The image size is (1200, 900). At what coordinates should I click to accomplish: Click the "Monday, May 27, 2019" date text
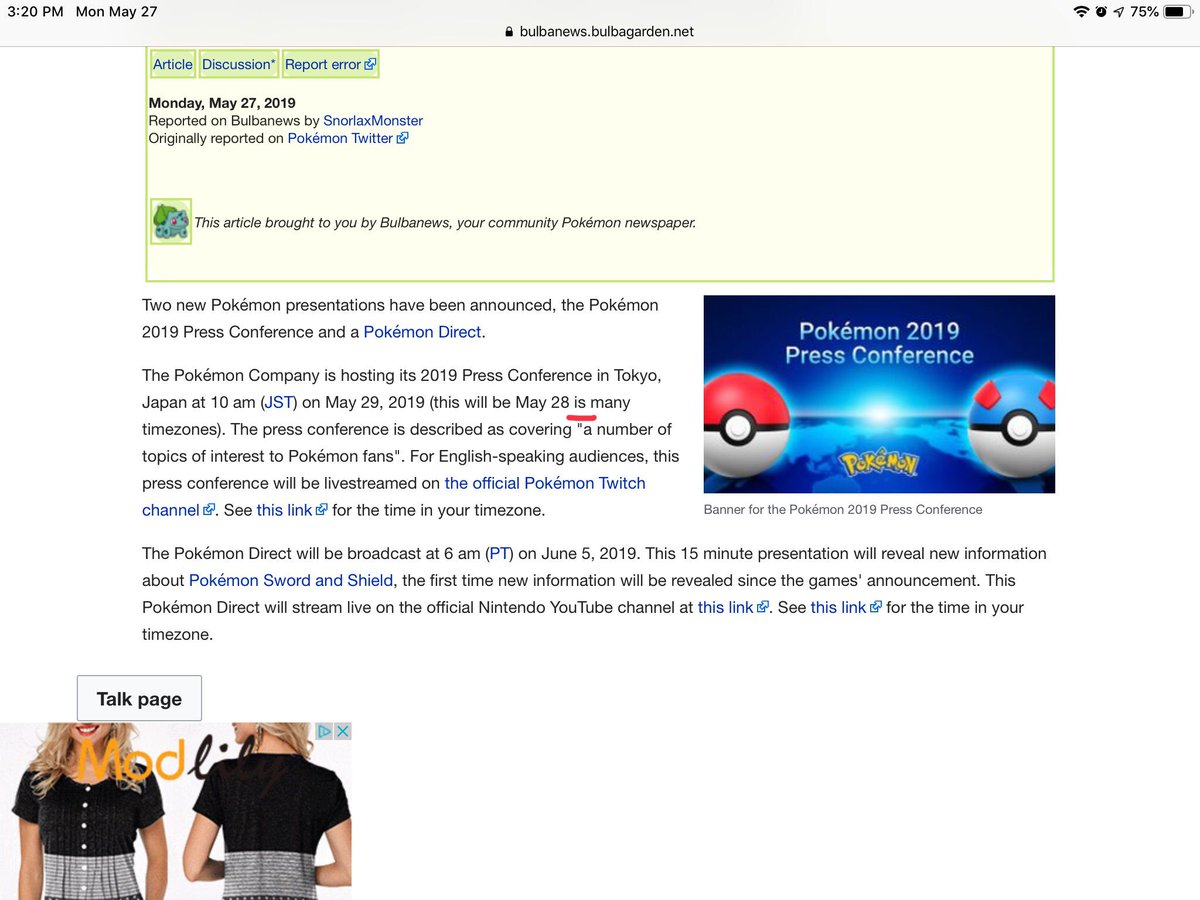222,103
